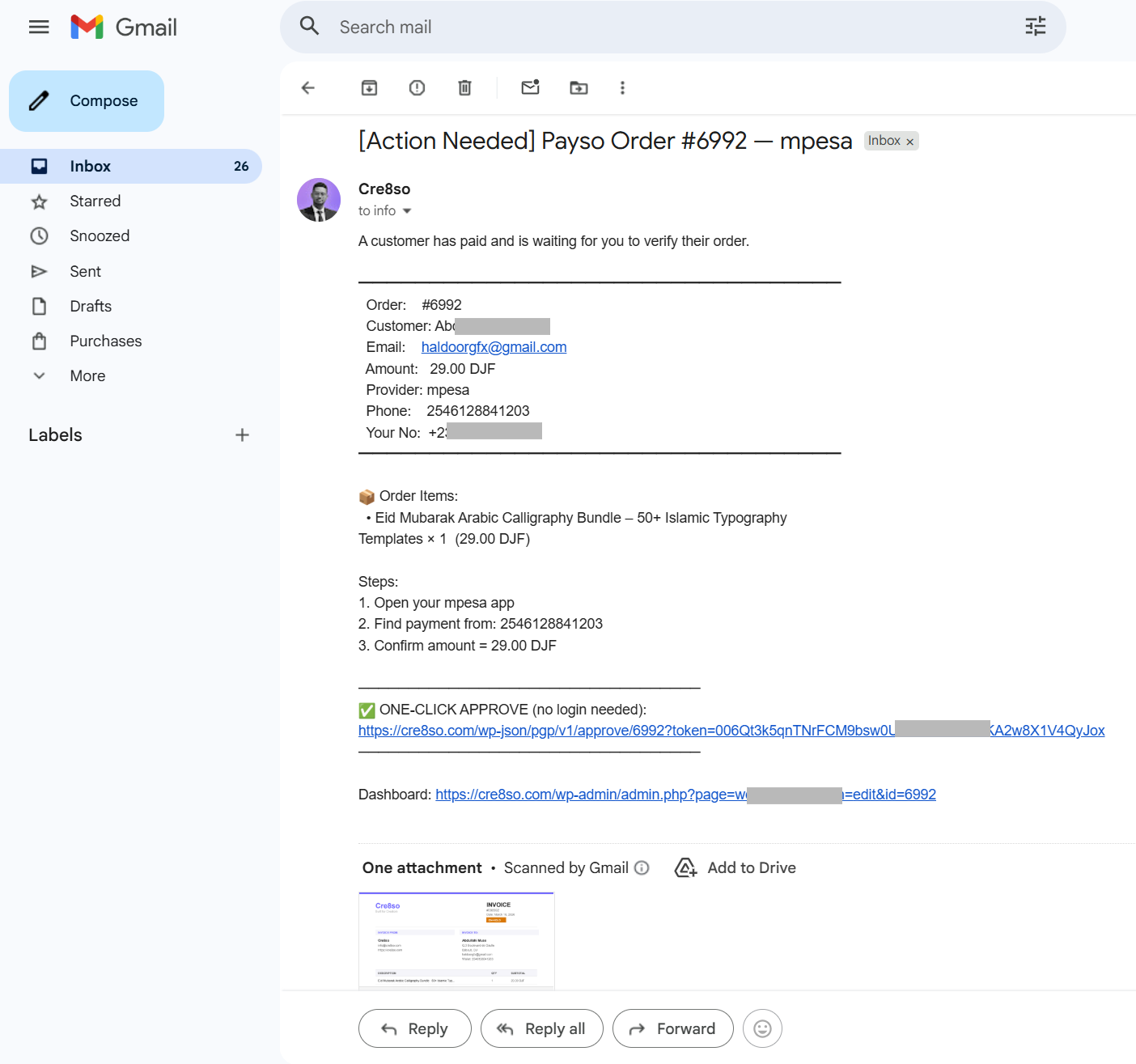Click the Compose button
Image resolution: width=1136 pixels, height=1064 pixels.
[x=87, y=101]
